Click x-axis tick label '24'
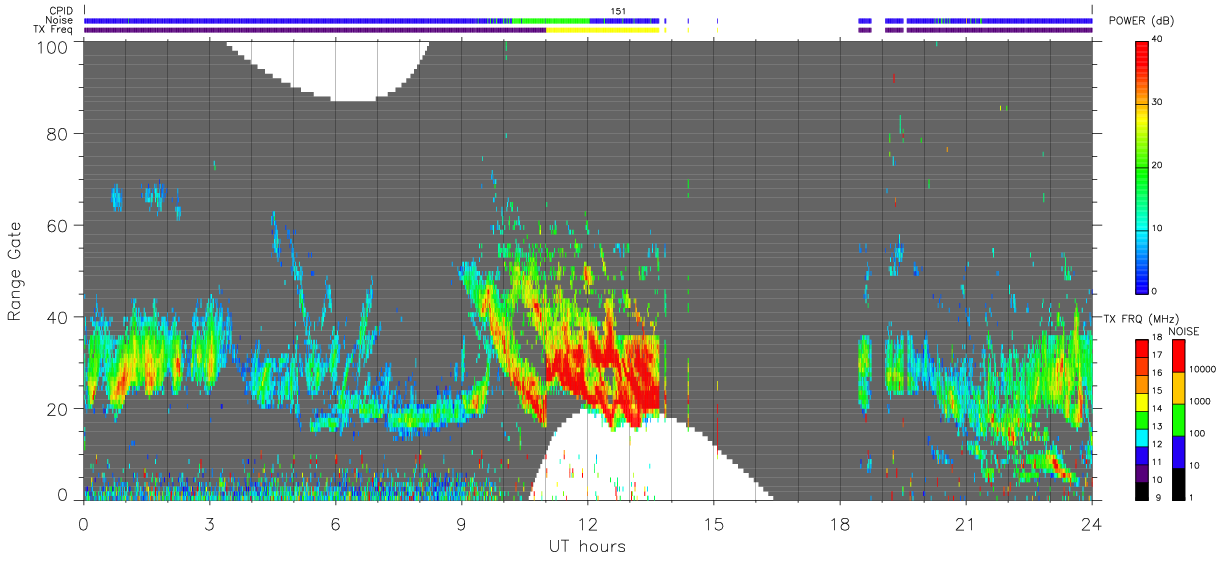 coord(1092,524)
